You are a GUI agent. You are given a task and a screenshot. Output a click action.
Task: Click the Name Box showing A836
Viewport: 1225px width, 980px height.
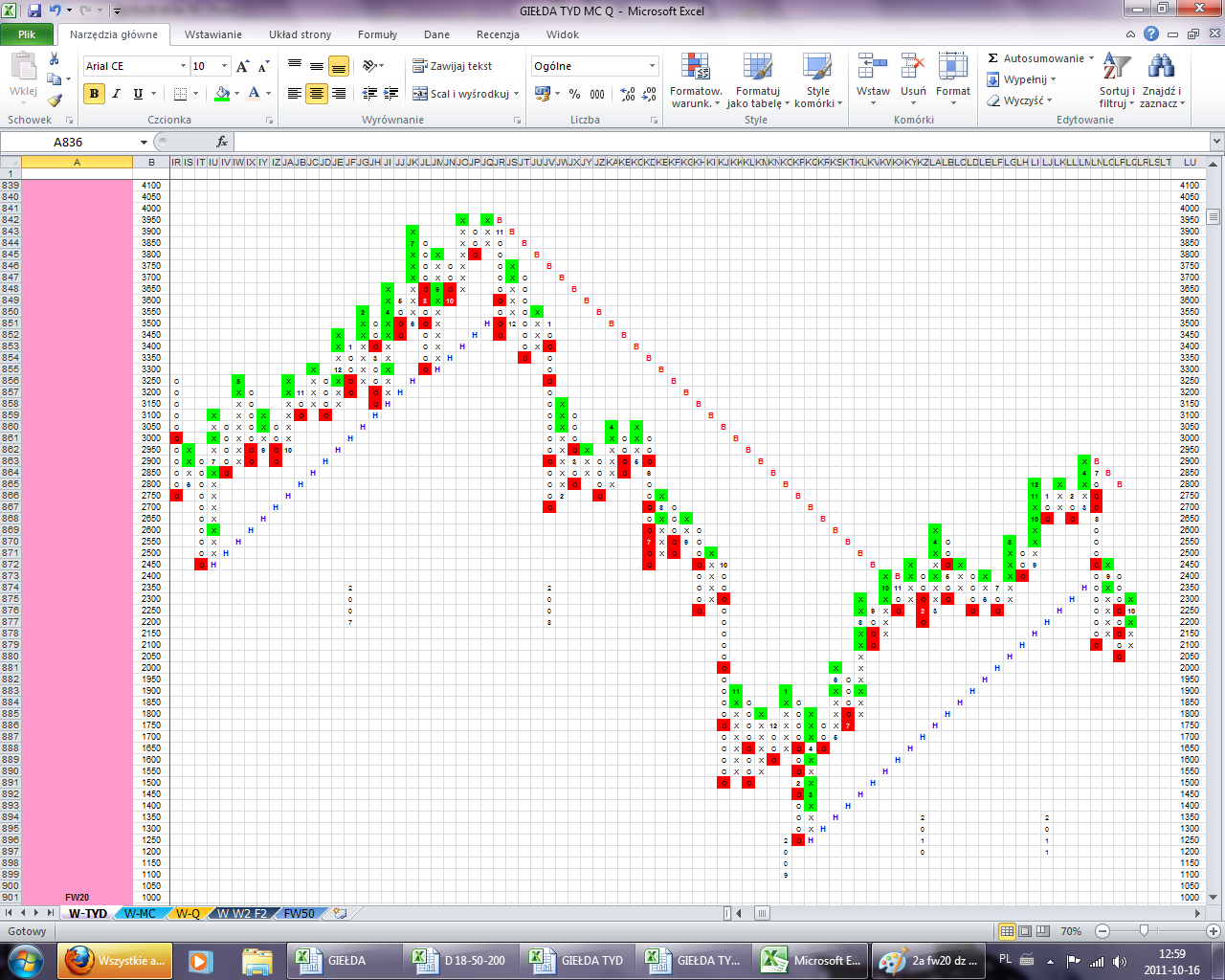point(68,142)
